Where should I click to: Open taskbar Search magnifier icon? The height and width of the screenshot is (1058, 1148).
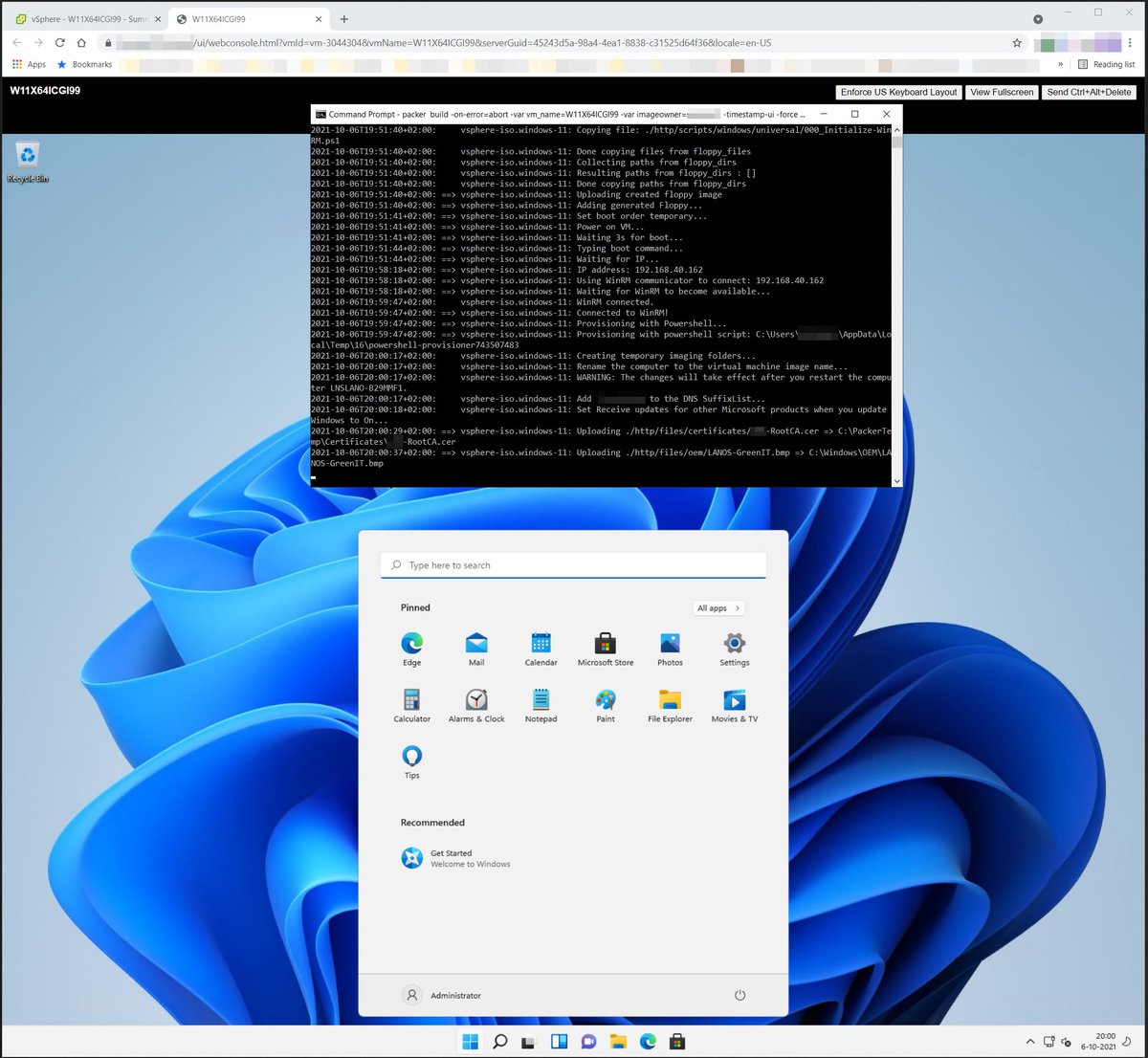(x=499, y=1042)
